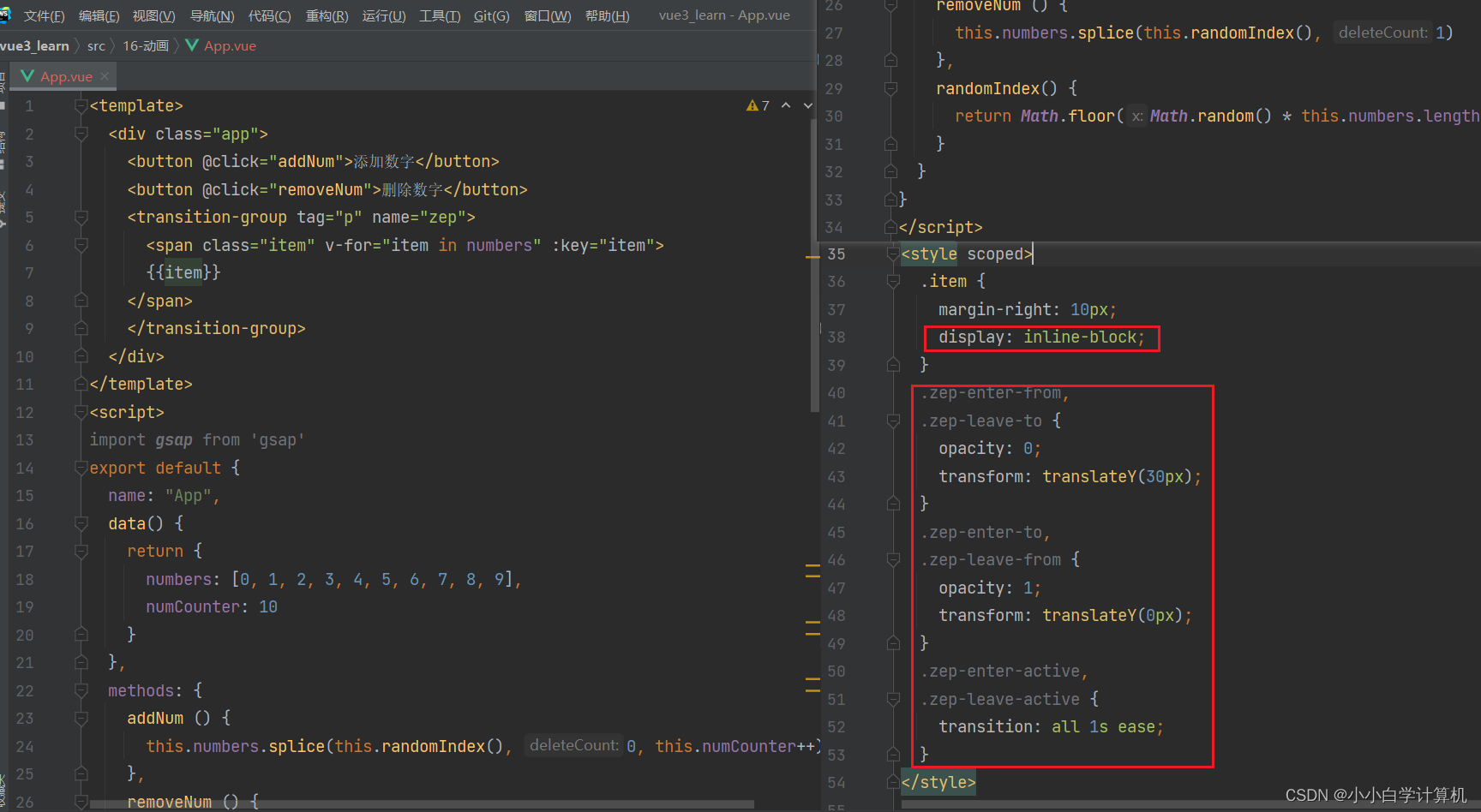This screenshot has height=812, width=1481.
Task: Collapse the addNum() fold at line 23
Action: pyautogui.click(x=81, y=718)
